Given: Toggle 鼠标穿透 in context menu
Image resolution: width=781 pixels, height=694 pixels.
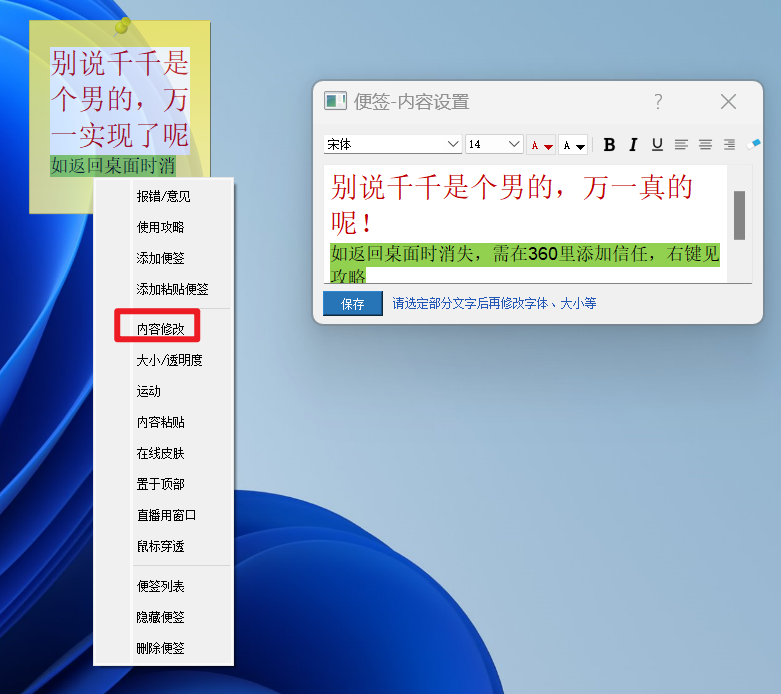Looking at the screenshot, I should point(160,546).
